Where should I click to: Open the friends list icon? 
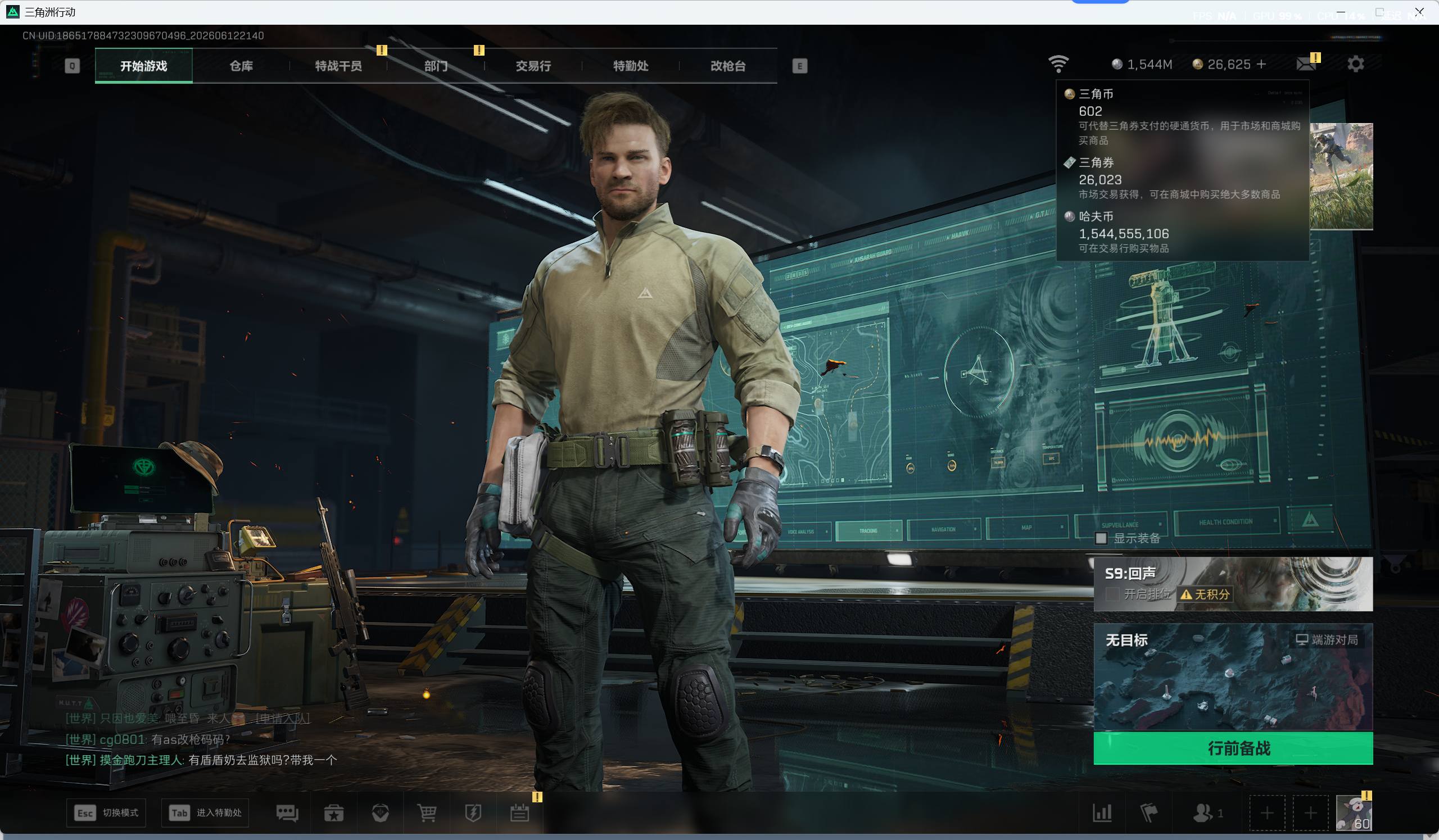1203,812
